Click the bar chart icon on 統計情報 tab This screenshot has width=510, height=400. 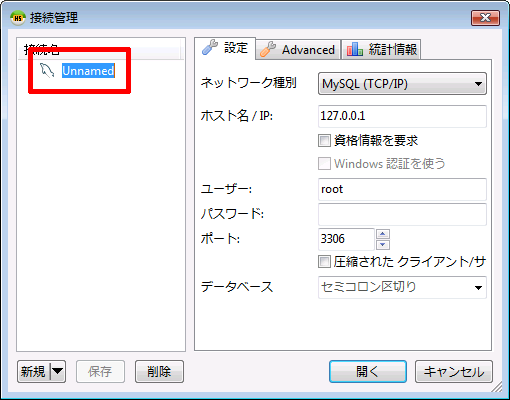(x=354, y=49)
